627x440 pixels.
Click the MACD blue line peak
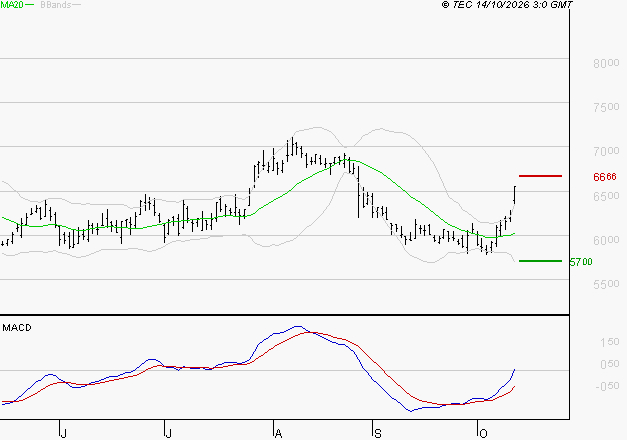(298, 326)
